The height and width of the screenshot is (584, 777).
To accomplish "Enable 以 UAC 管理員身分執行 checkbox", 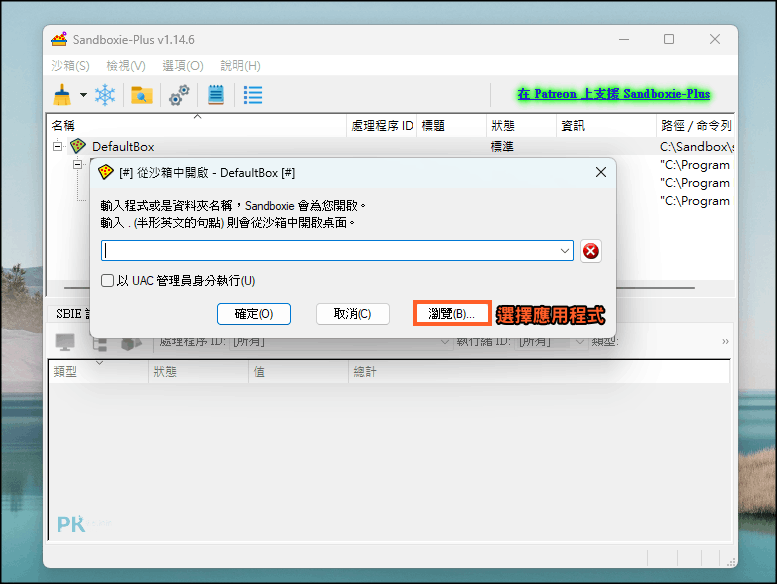I will click(107, 281).
